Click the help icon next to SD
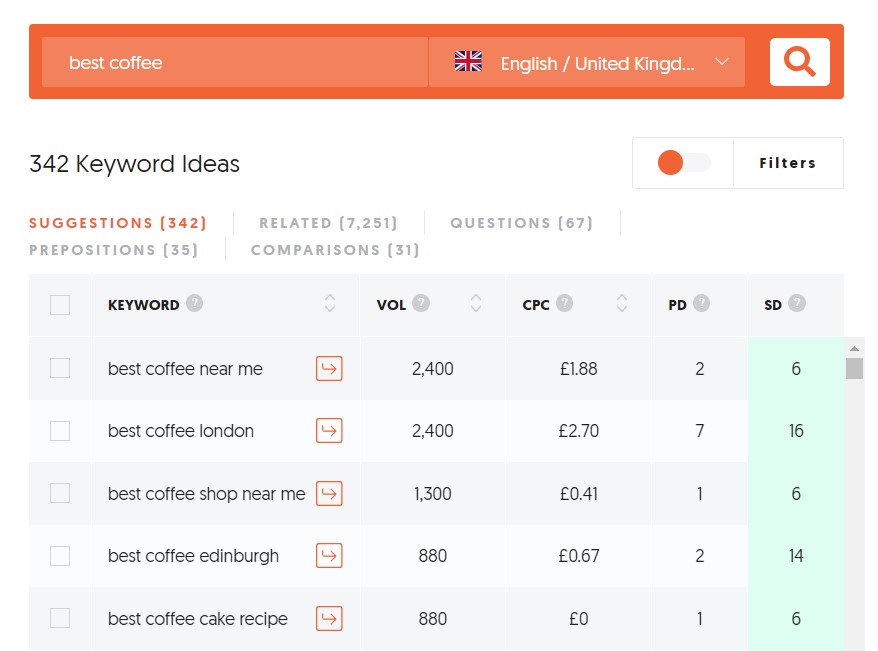This screenshot has height=651, width=878. click(x=797, y=303)
